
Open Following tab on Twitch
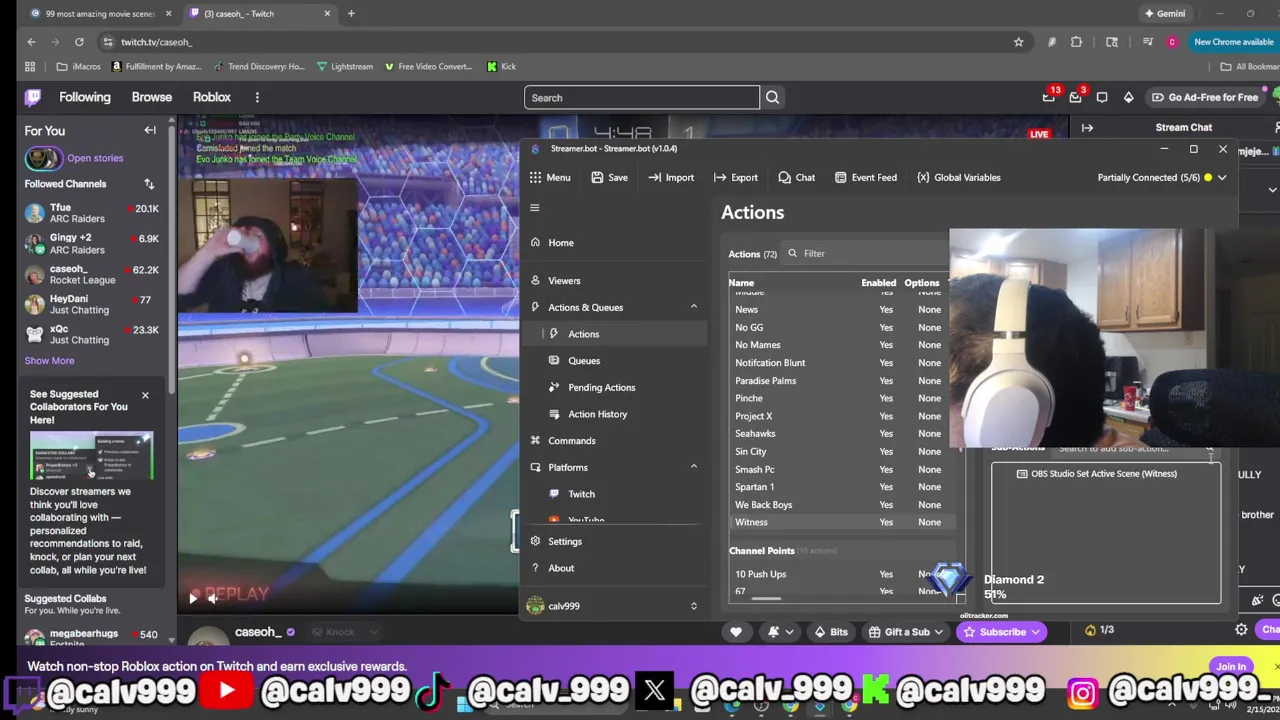85,97
